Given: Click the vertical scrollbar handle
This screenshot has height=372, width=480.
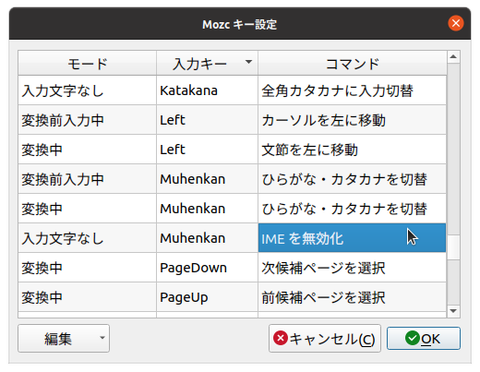Looking at the screenshot, I should [x=453, y=247].
